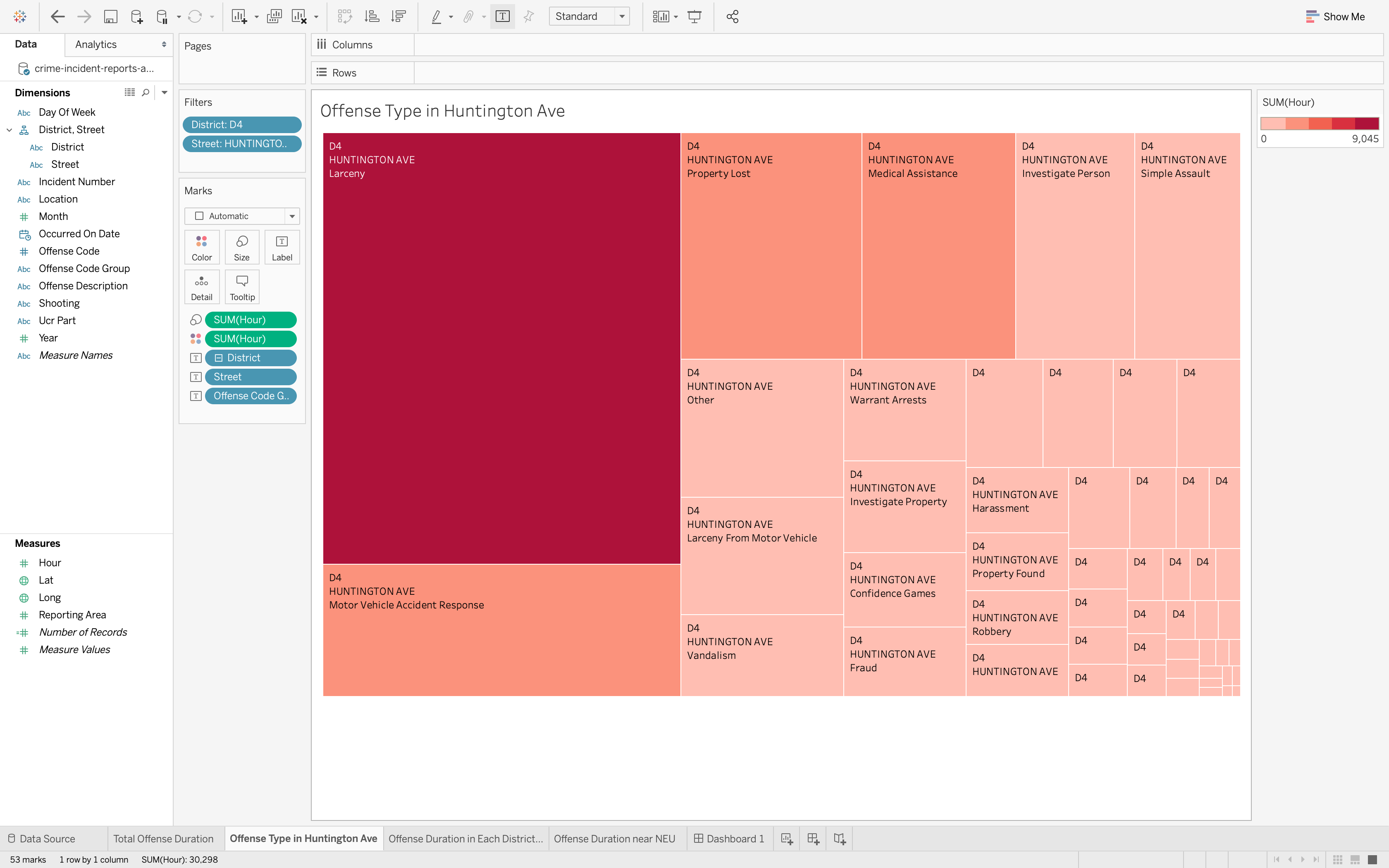Viewport: 1389px width, 868px height.
Task: Click the Presentation mode icon
Action: point(694,17)
